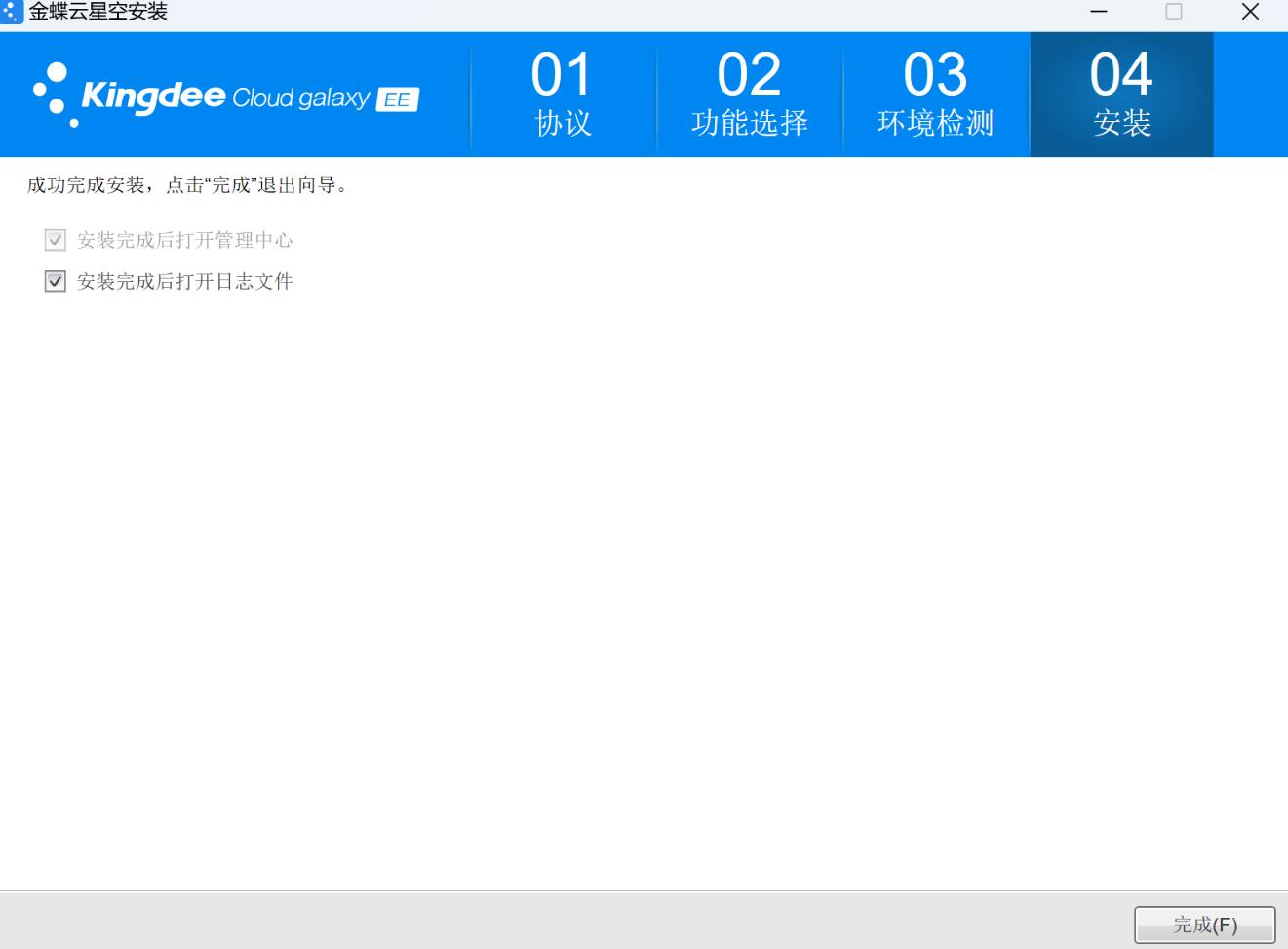Click the window title 金蝶云星空安装
The image size is (1288, 949).
coord(98,12)
